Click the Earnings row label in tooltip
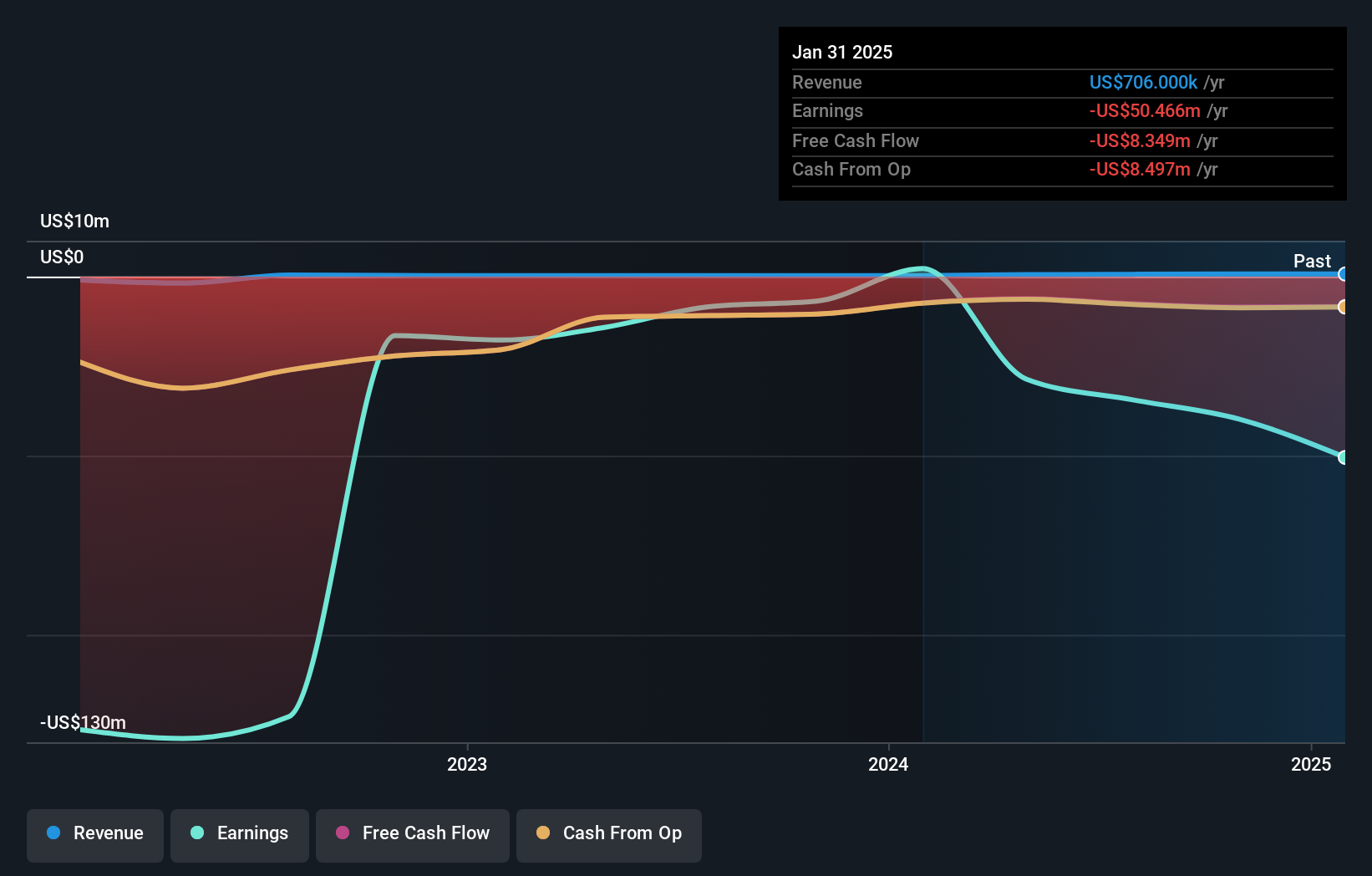Image resolution: width=1372 pixels, height=876 pixels. (x=828, y=111)
